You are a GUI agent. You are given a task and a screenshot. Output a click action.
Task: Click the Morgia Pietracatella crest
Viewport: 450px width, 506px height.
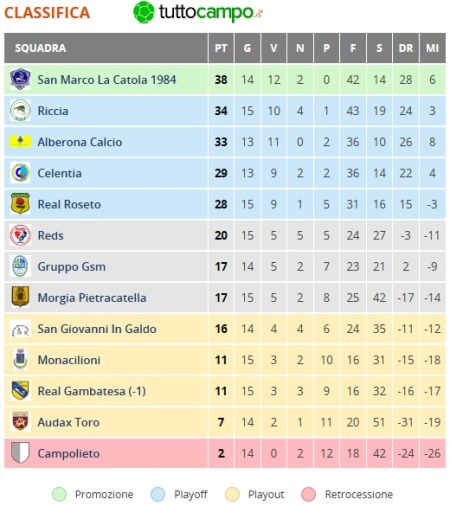[20, 297]
